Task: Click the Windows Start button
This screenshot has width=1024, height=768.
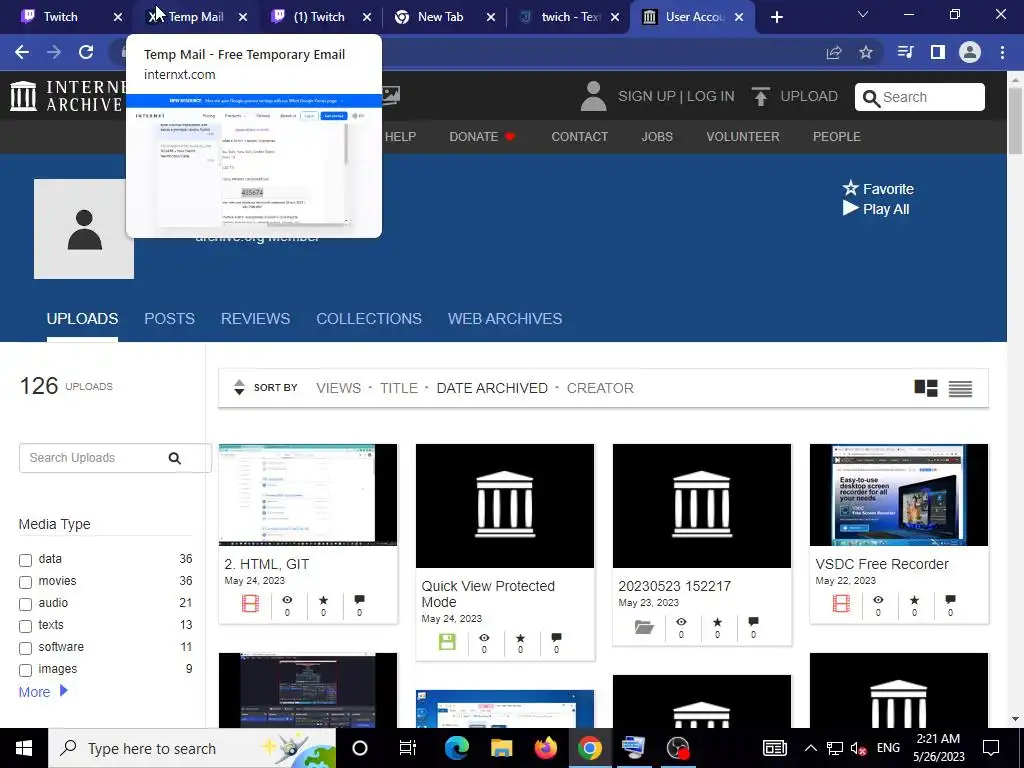Action: pyautogui.click(x=24, y=748)
